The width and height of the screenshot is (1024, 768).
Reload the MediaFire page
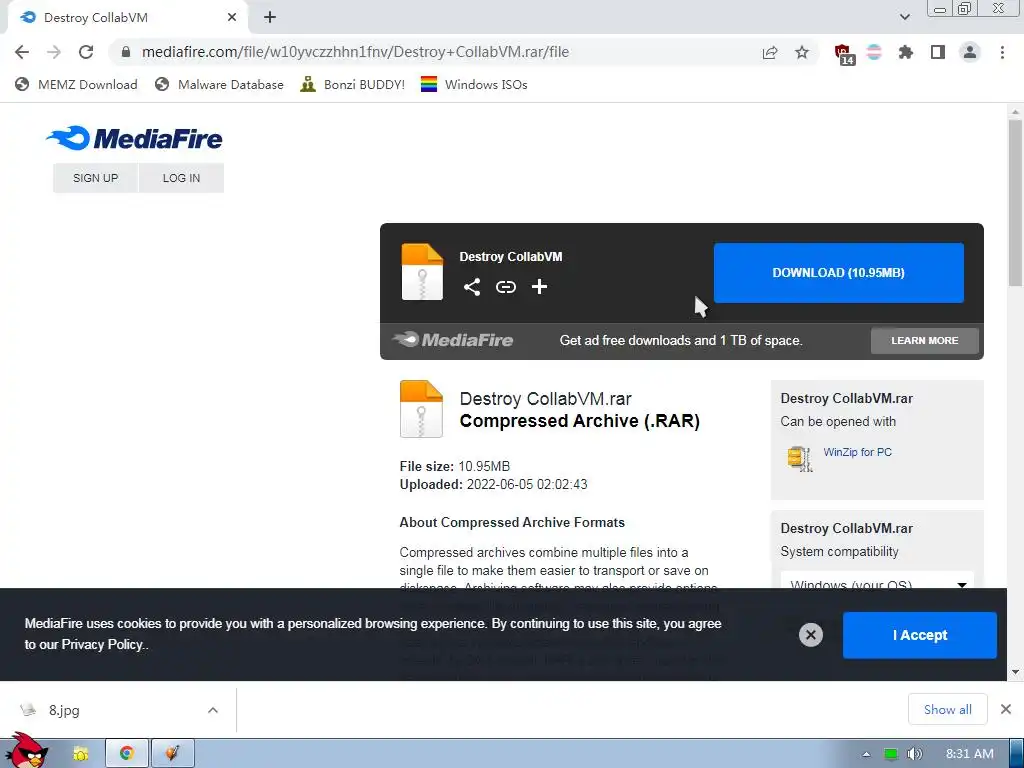click(x=86, y=52)
